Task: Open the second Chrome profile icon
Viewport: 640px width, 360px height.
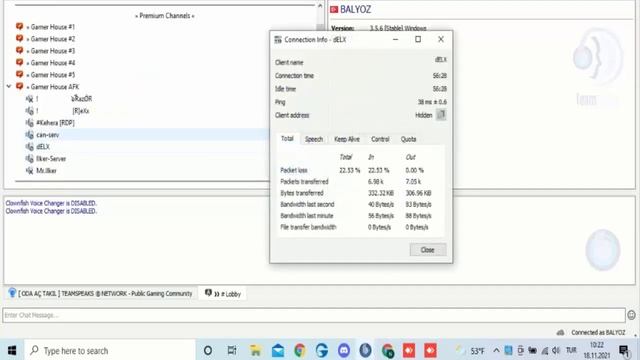Action: [387, 350]
